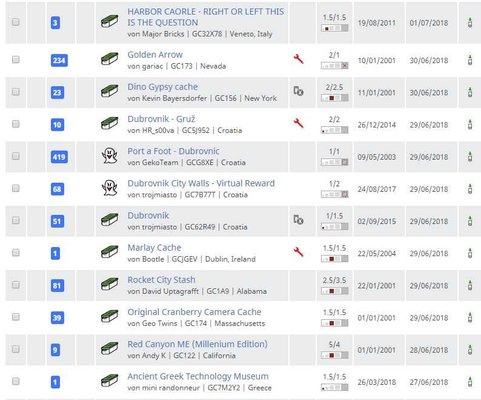
Task: Click the green bottle icon in Harbor Caorle row
Action: pos(470,22)
